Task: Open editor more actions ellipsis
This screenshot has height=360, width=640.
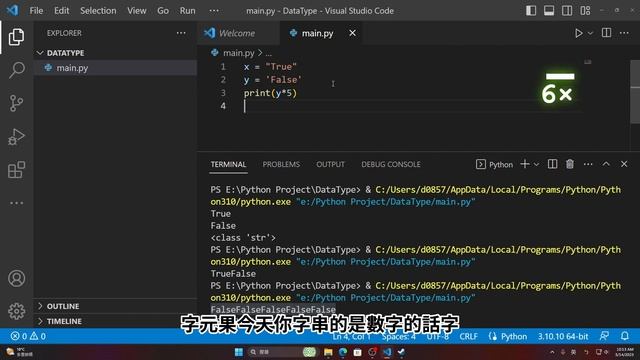Action: (x=624, y=33)
